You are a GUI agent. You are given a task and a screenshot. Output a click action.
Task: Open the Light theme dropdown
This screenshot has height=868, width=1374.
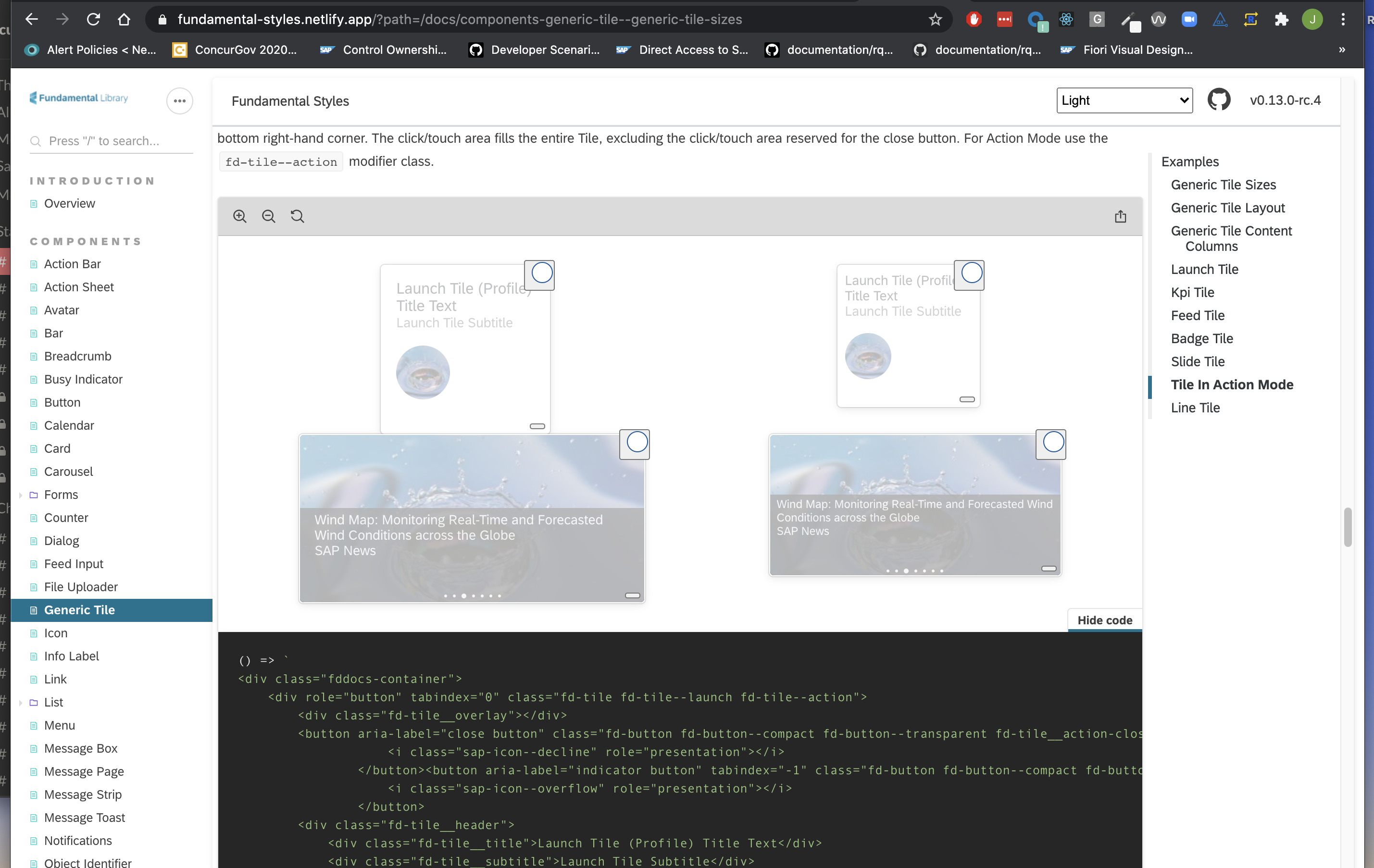point(1124,100)
